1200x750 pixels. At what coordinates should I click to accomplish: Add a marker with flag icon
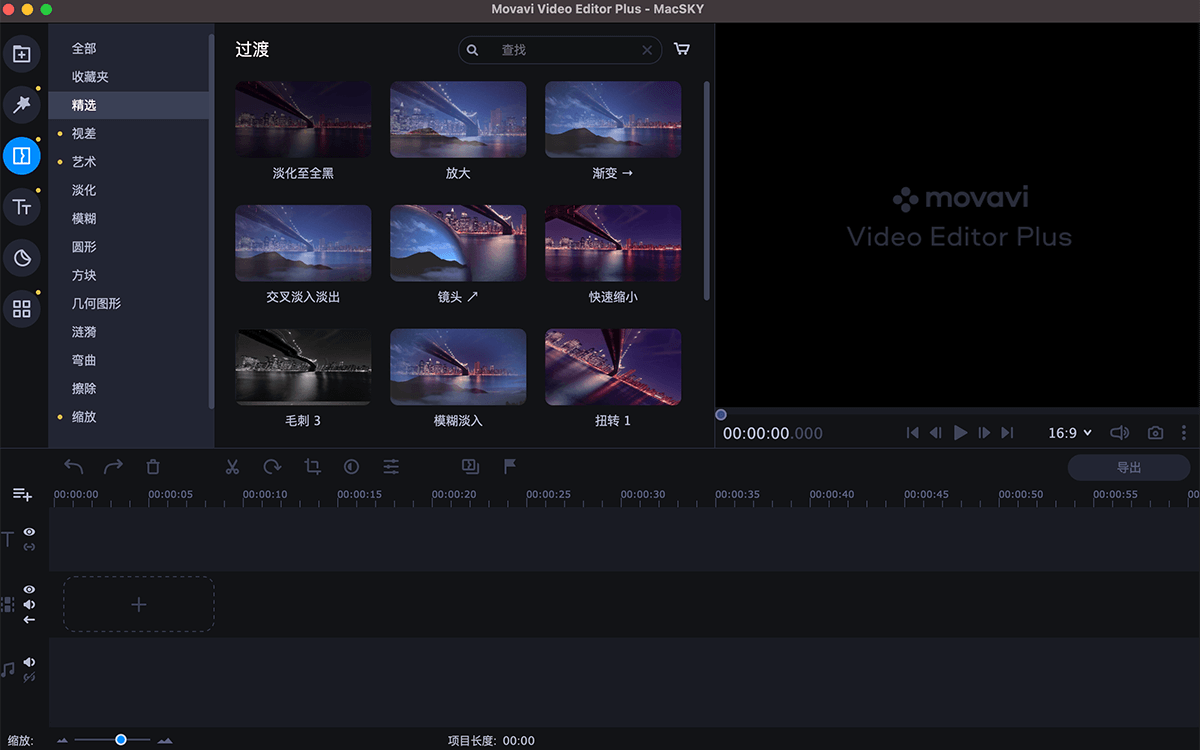pyautogui.click(x=509, y=466)
